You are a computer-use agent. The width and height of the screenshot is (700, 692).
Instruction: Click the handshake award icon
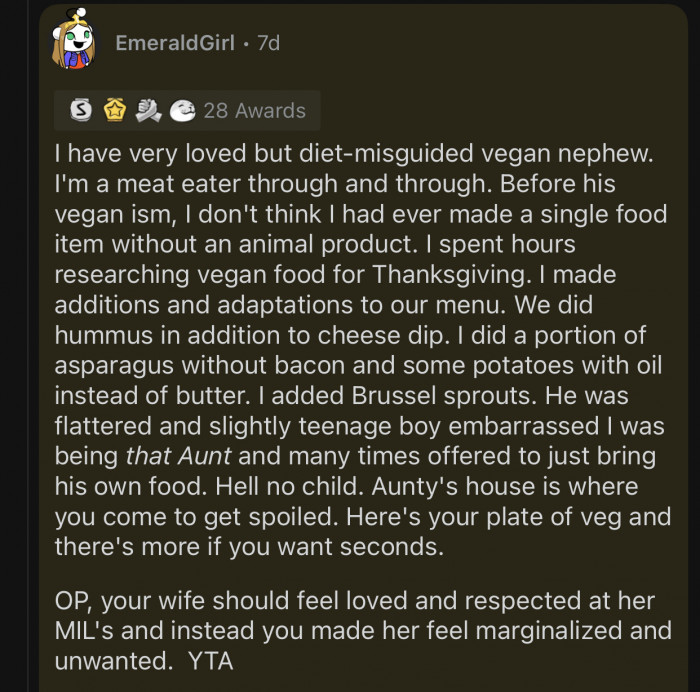[x=147, y=110]
